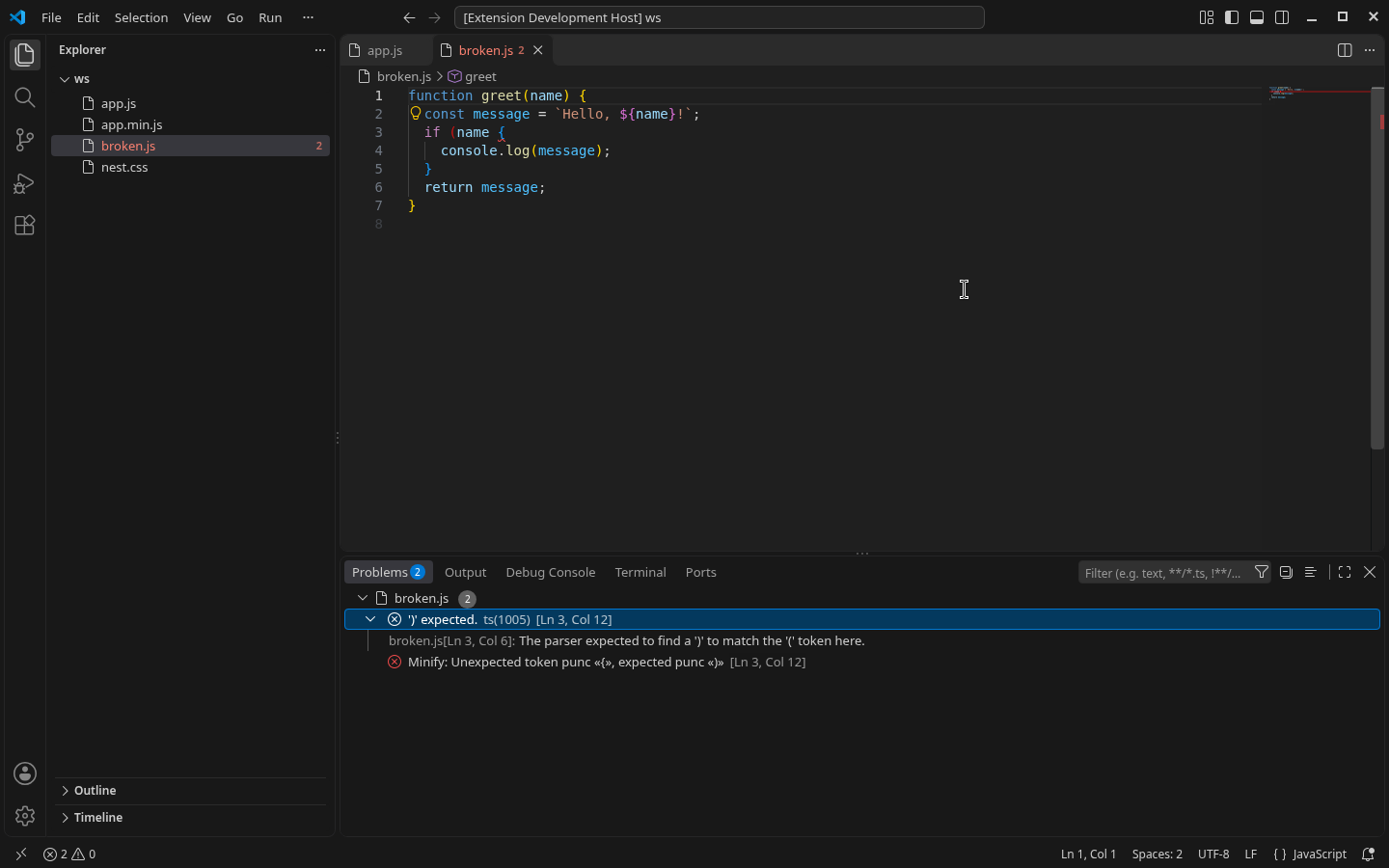The width and height of the screenshot is (1389, 868).
Task: Split the editor to the right
Action: tap(1345, 50)
